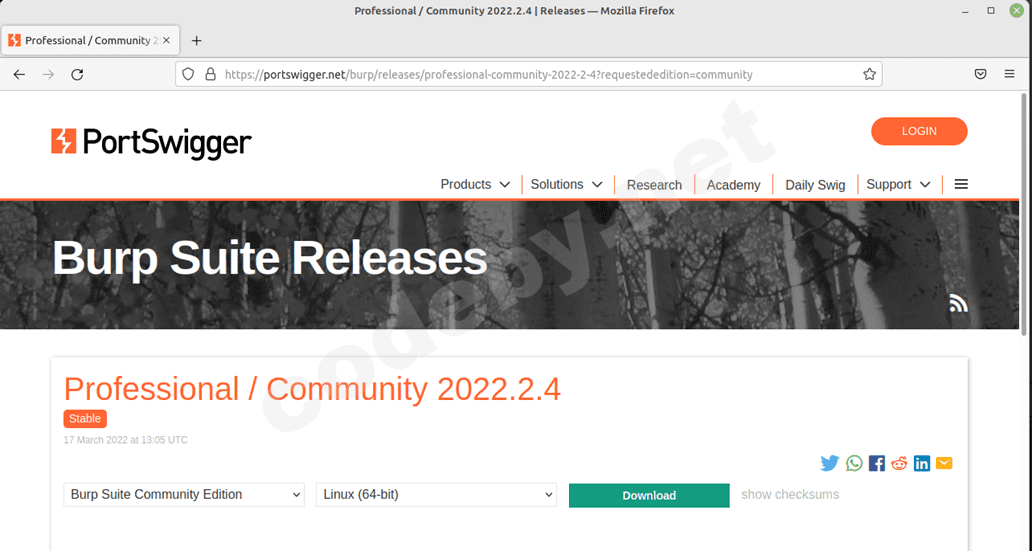Screen dimensions: 1032x551
Task: Save page to Pocket icon
Action: 981,74
